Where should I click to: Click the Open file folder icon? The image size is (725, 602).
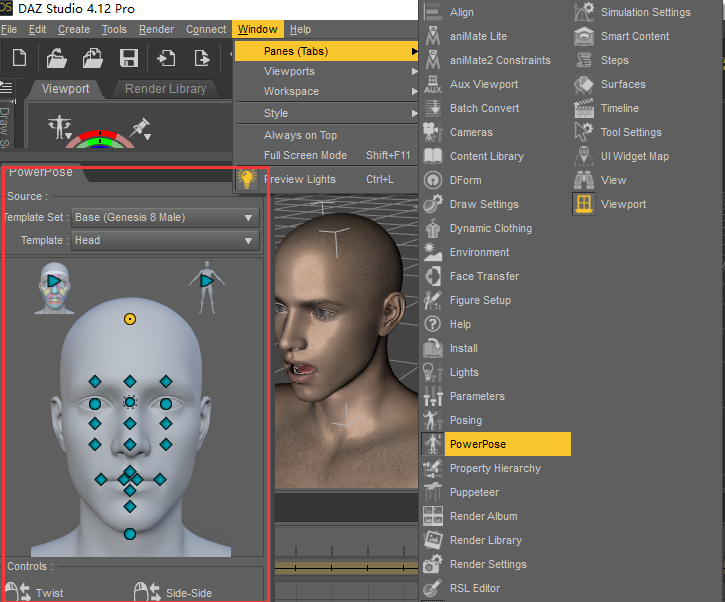[56, 58]
